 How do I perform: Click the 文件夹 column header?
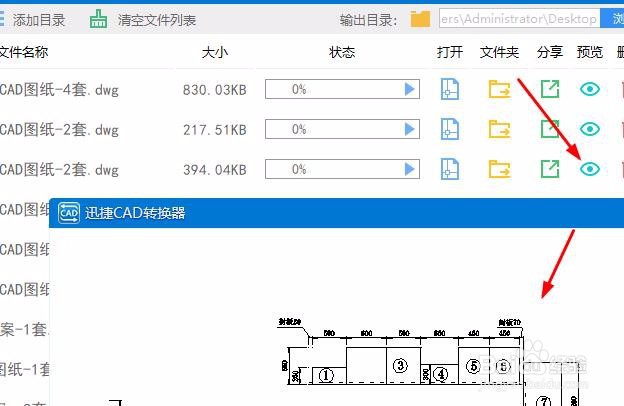coord(499,52)
